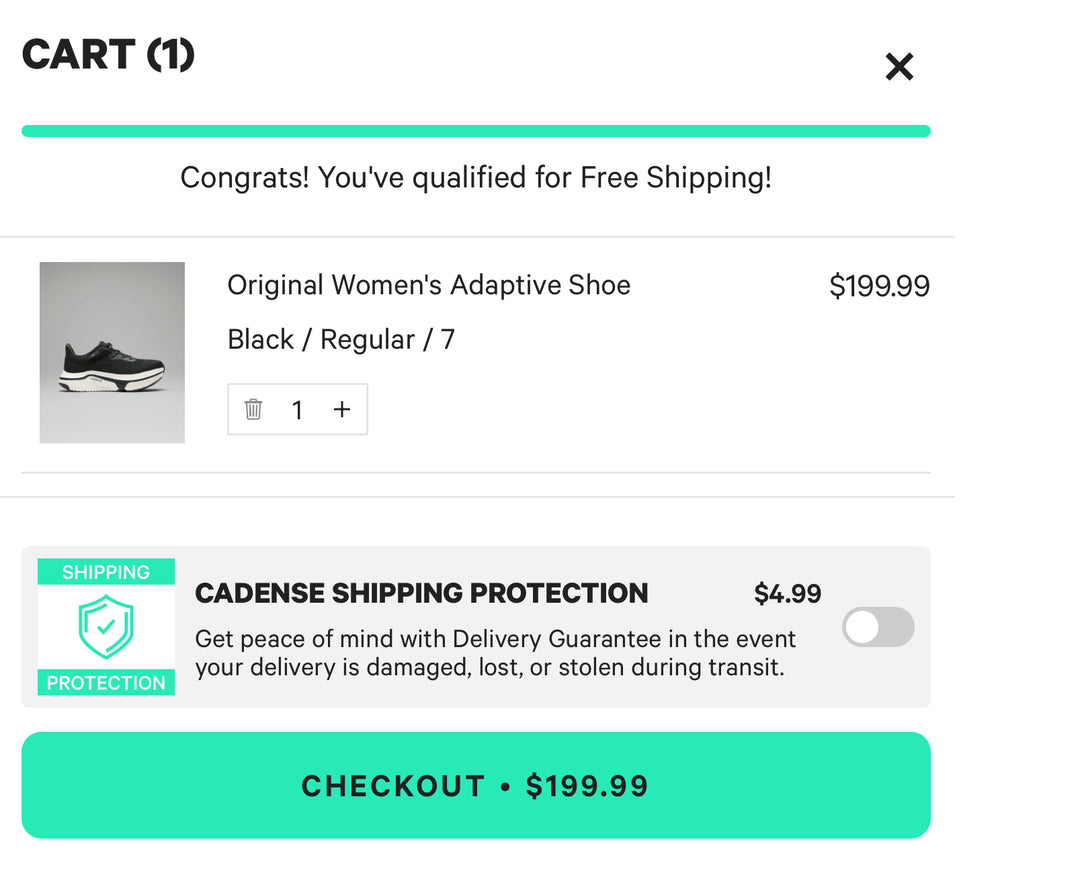Viewport: 1080px width, 887px height.
Task: Click the PROTECTION label below the shield icon
Action: tap(105, 682)
